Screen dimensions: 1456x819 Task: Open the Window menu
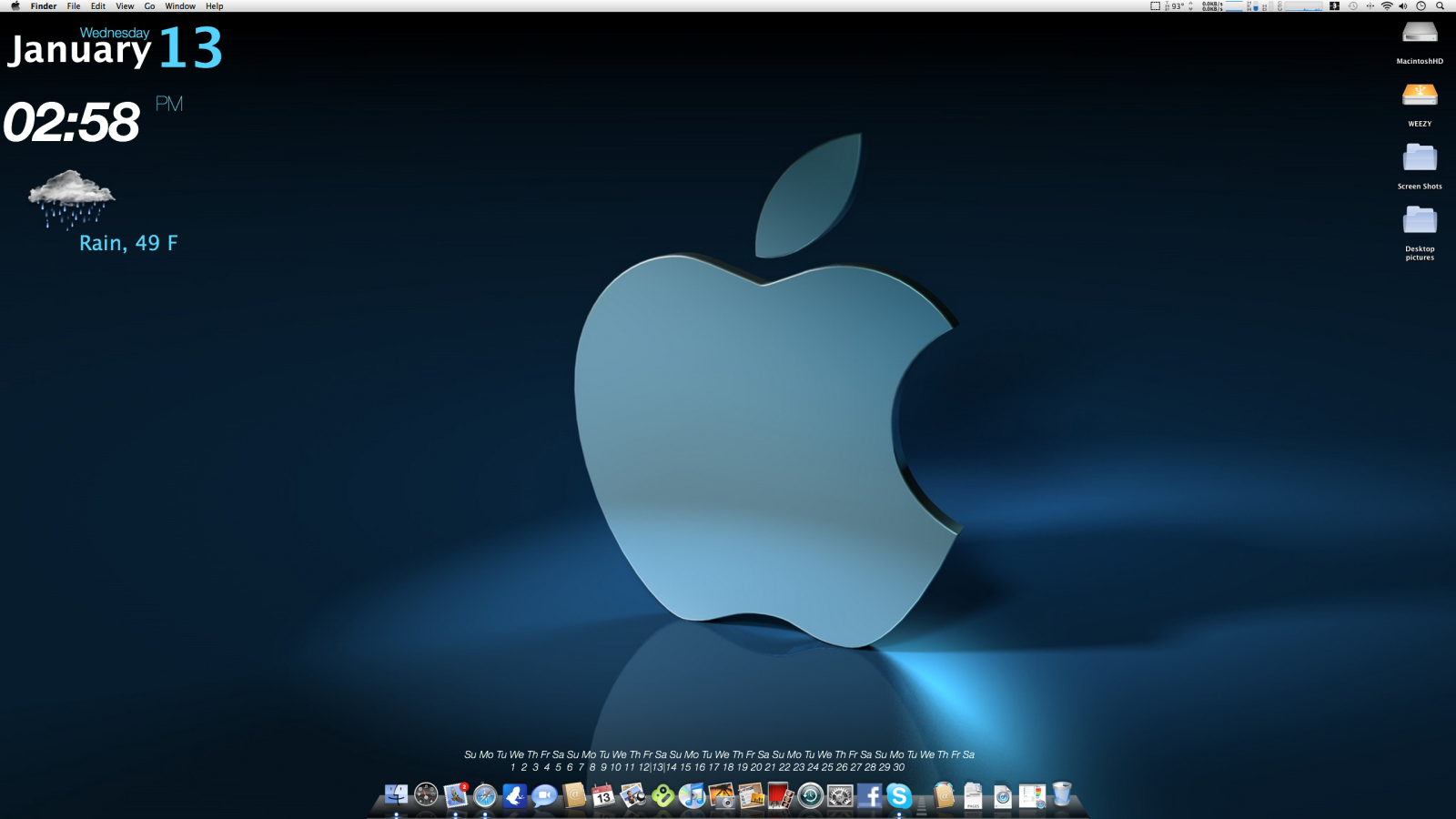[180, 6]
